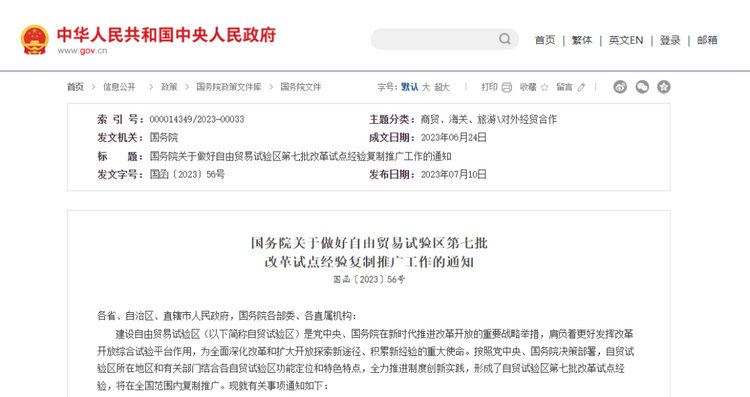Click the pencil message icon
Image resolution: width=750 pixels, height=397 pixels.
(x=581, y=87)
